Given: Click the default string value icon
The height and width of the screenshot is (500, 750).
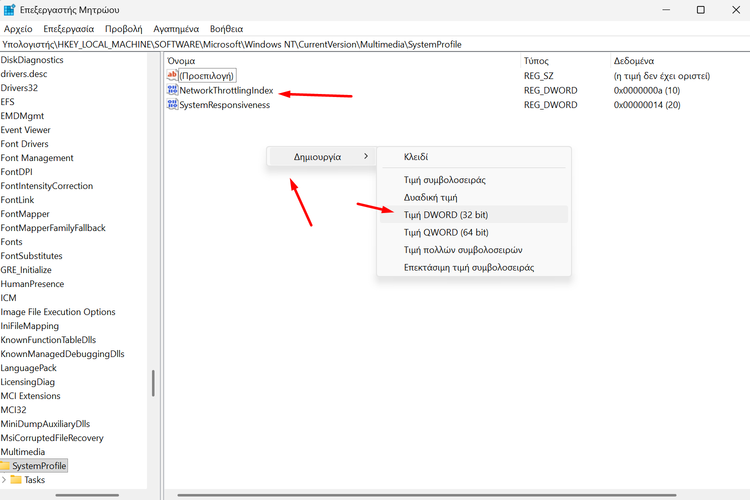Looking at the screenshot, I should 172,76.
